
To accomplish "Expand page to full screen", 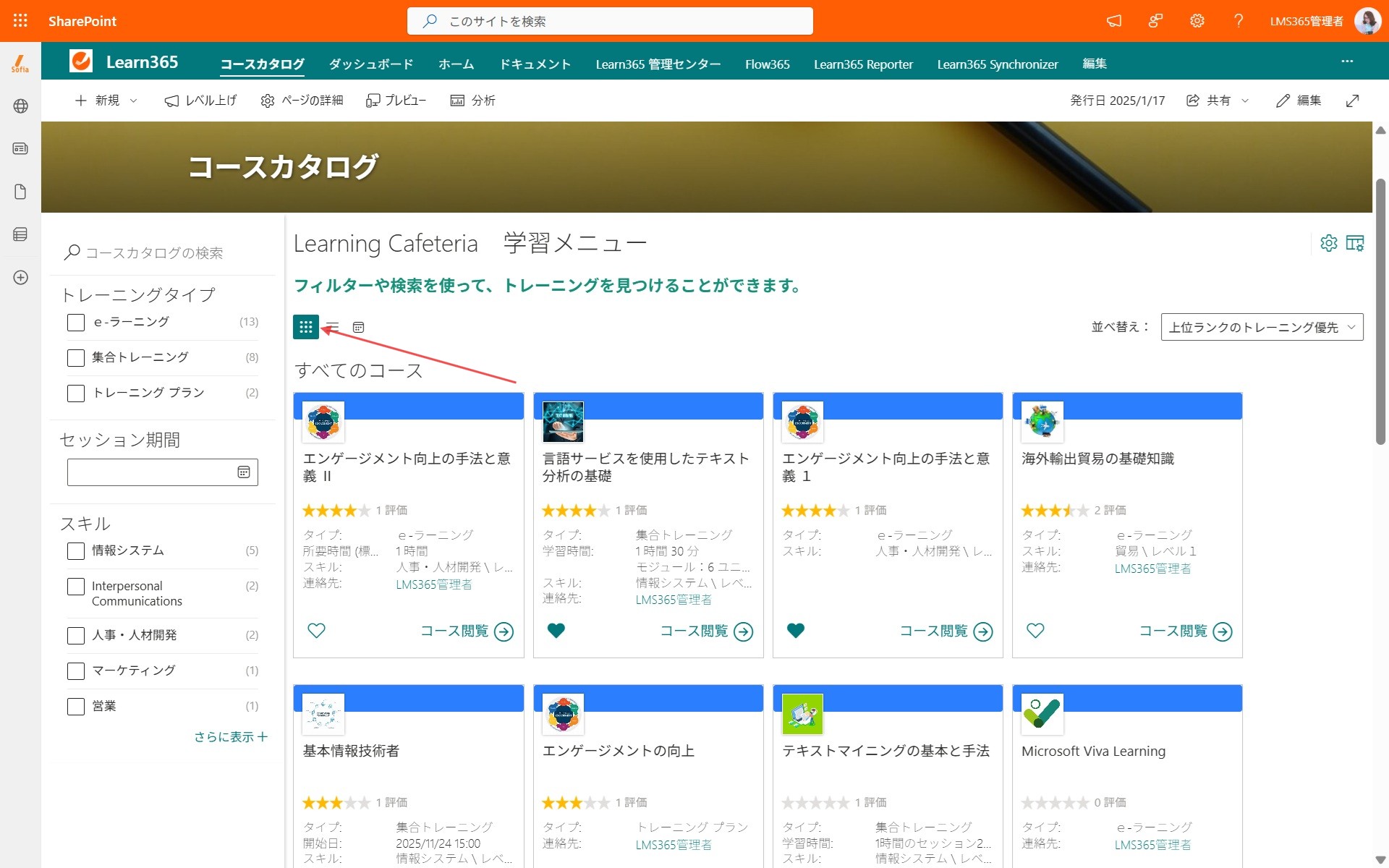I will click(1352, 101).
